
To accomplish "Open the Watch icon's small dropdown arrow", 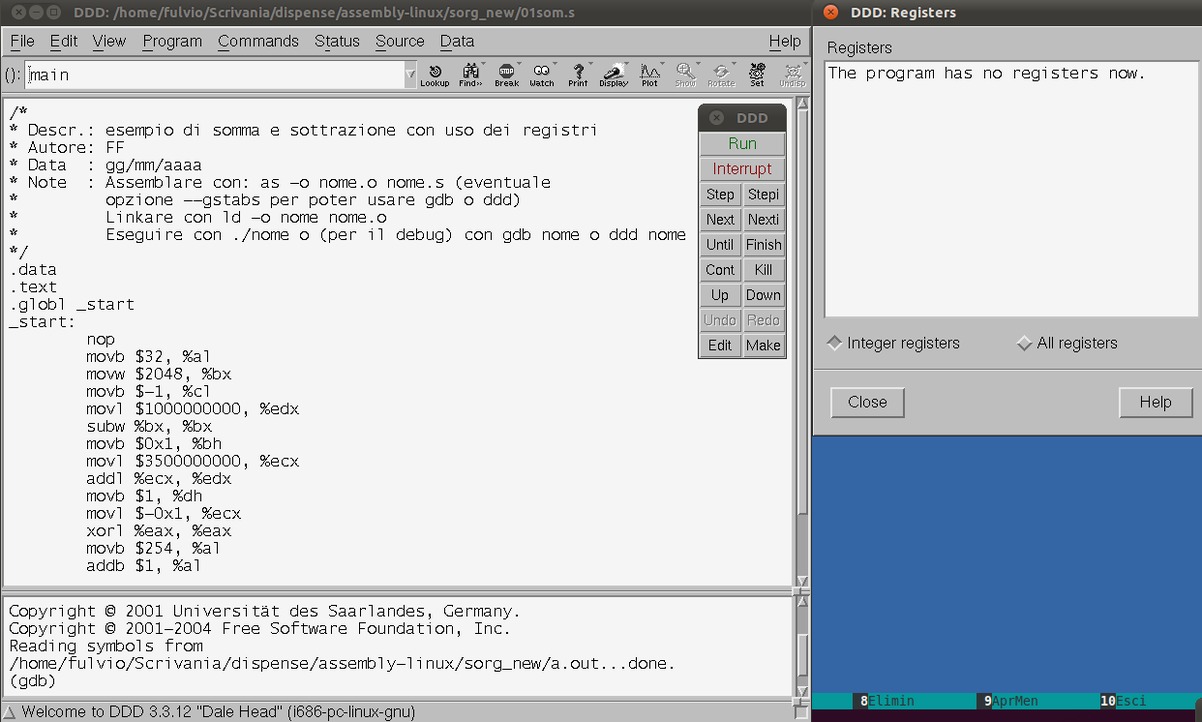I will (x=556, y=65).
